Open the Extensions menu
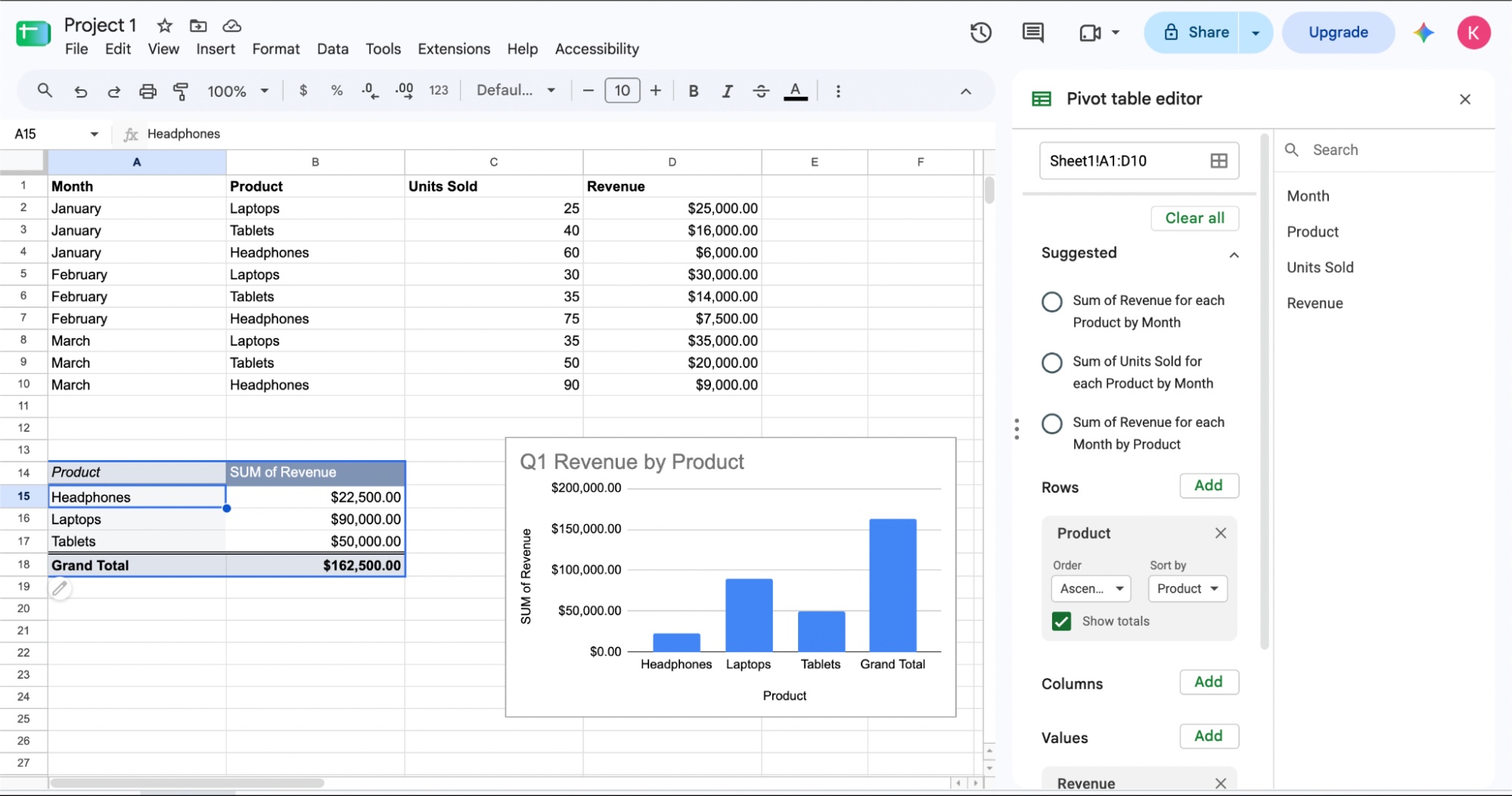This screenshot has width=1512, height=796. click(454, 49)
